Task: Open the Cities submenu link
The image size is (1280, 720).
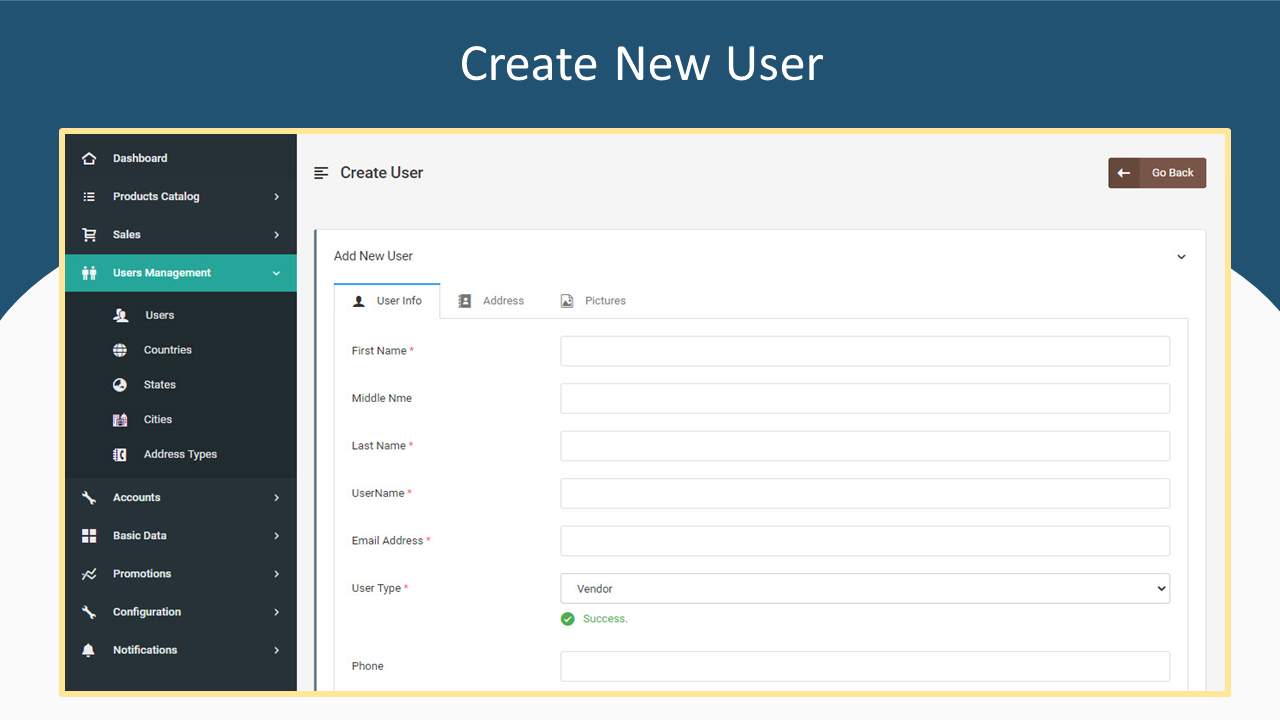Action: coord(181,420)
